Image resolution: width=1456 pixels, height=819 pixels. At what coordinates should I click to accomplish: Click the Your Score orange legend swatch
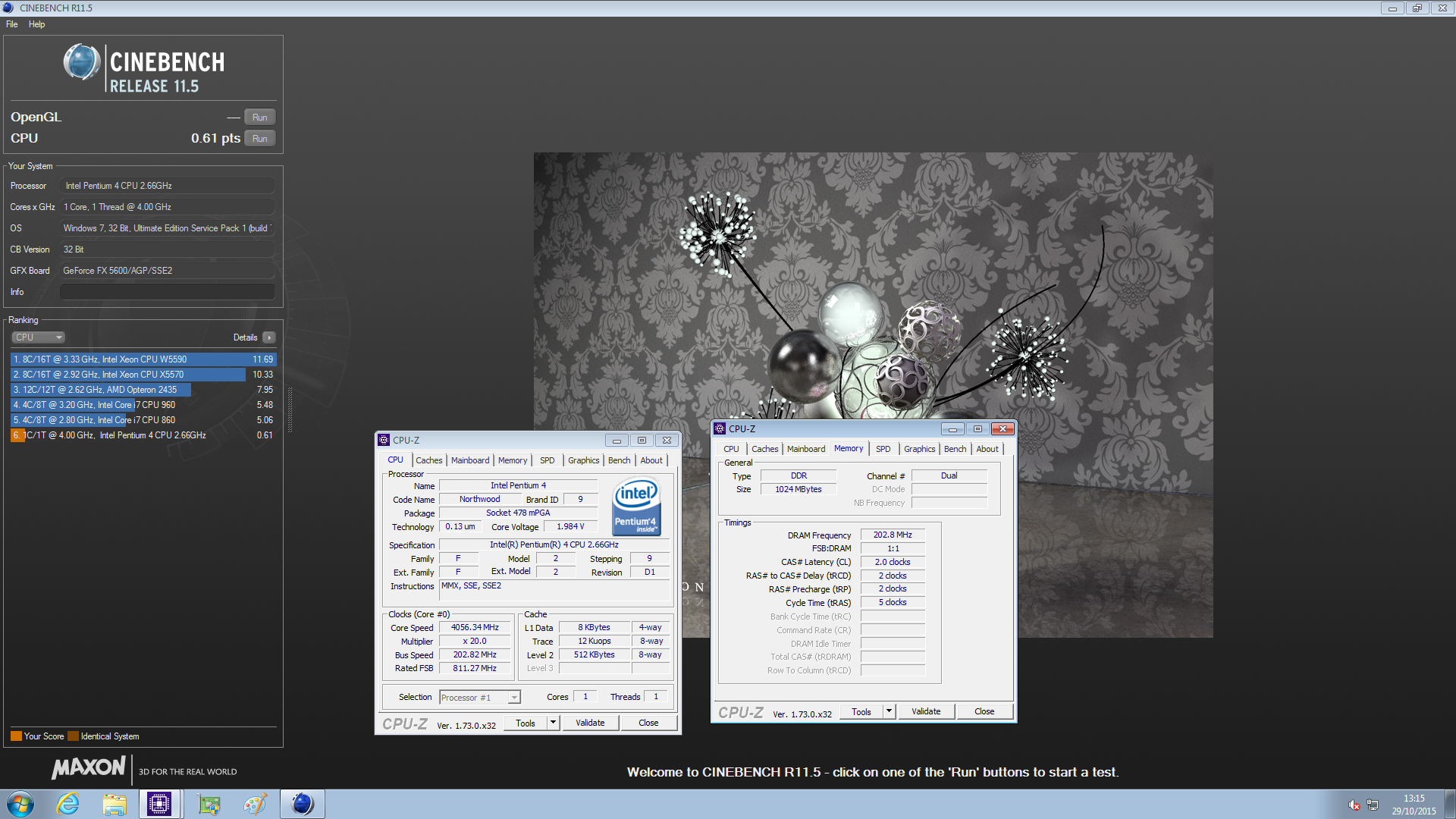coord(16,736)
